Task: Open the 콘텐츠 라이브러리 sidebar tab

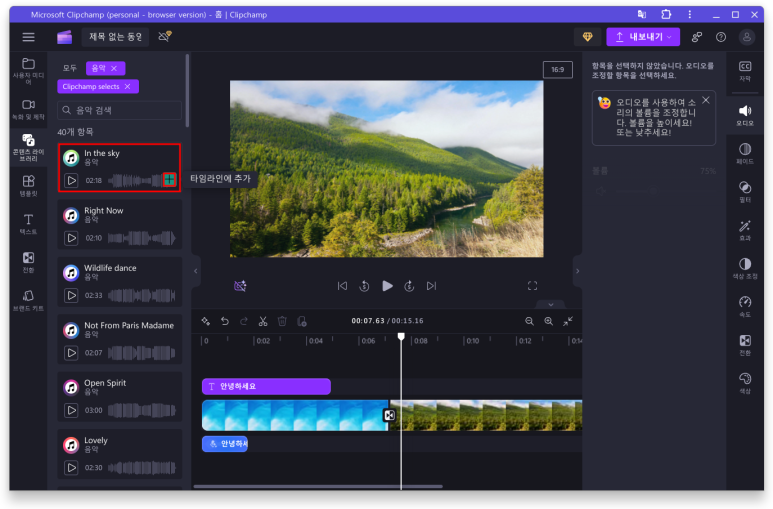Action: (28, 147)
